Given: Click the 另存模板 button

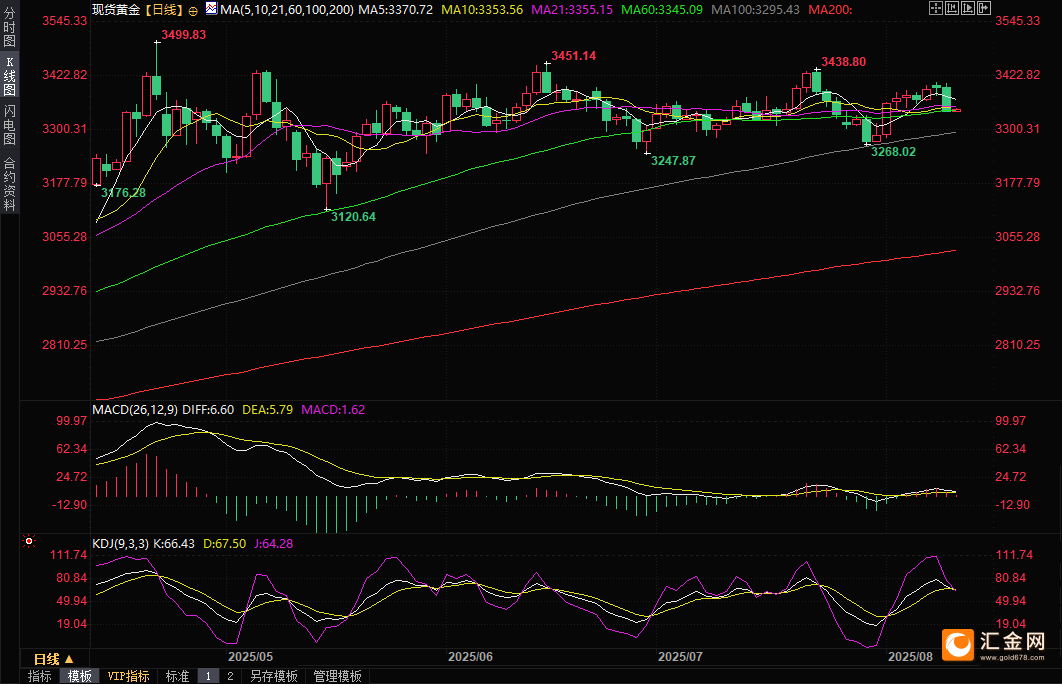Looking at the screenshot, I should point(273,676).
